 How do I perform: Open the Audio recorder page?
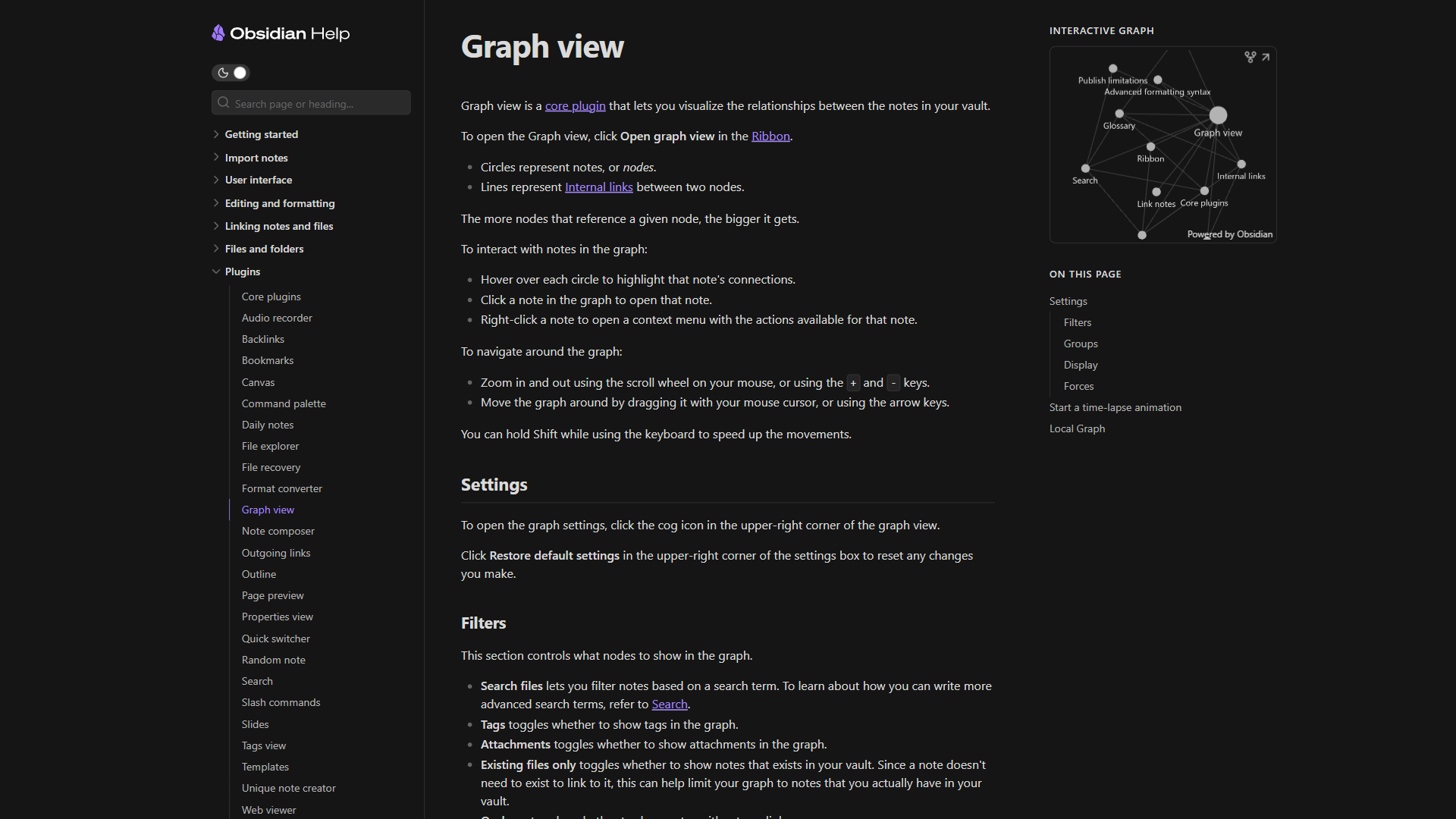click(277, 318)
